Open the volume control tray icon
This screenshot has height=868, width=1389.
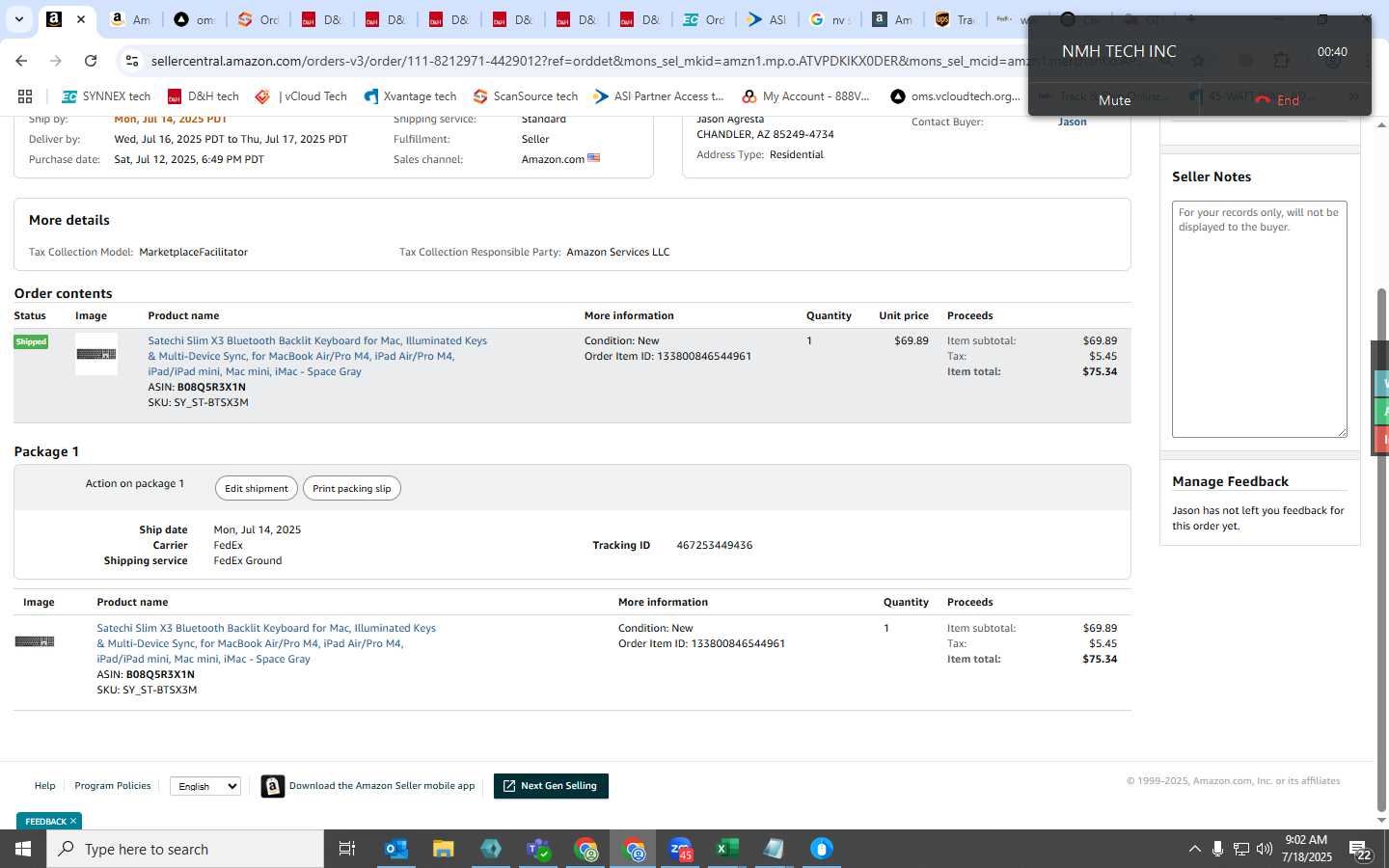pyautogui.click(x=1265, y=849)
